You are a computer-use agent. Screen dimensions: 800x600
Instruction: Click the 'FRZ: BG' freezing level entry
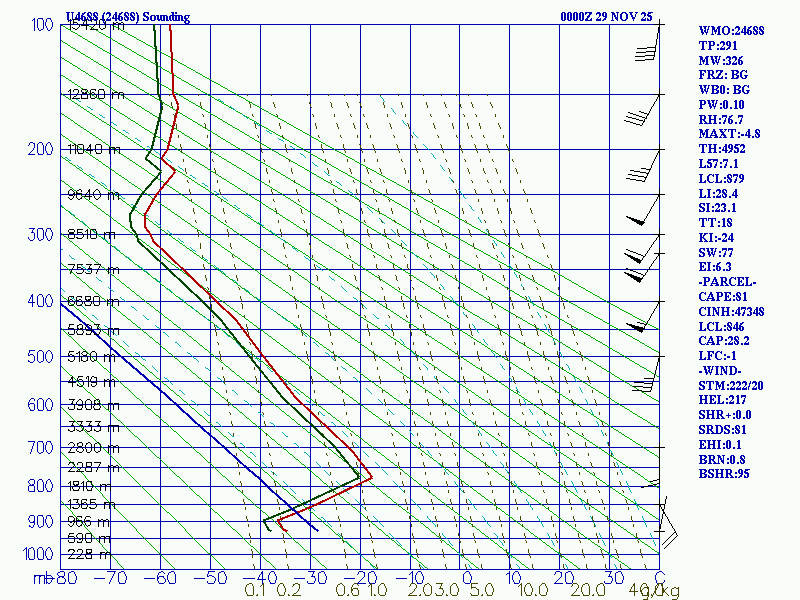coord(723,76)
